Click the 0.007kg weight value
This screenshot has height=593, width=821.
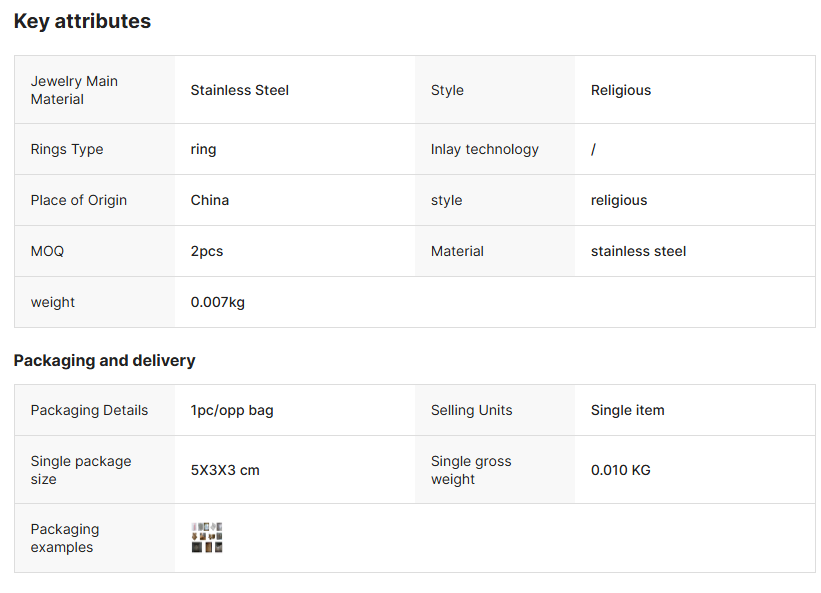(x=218, y=302)
